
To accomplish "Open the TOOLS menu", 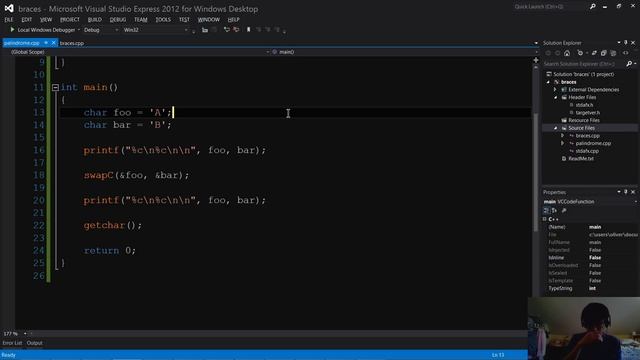I will (x=163, y=20).
